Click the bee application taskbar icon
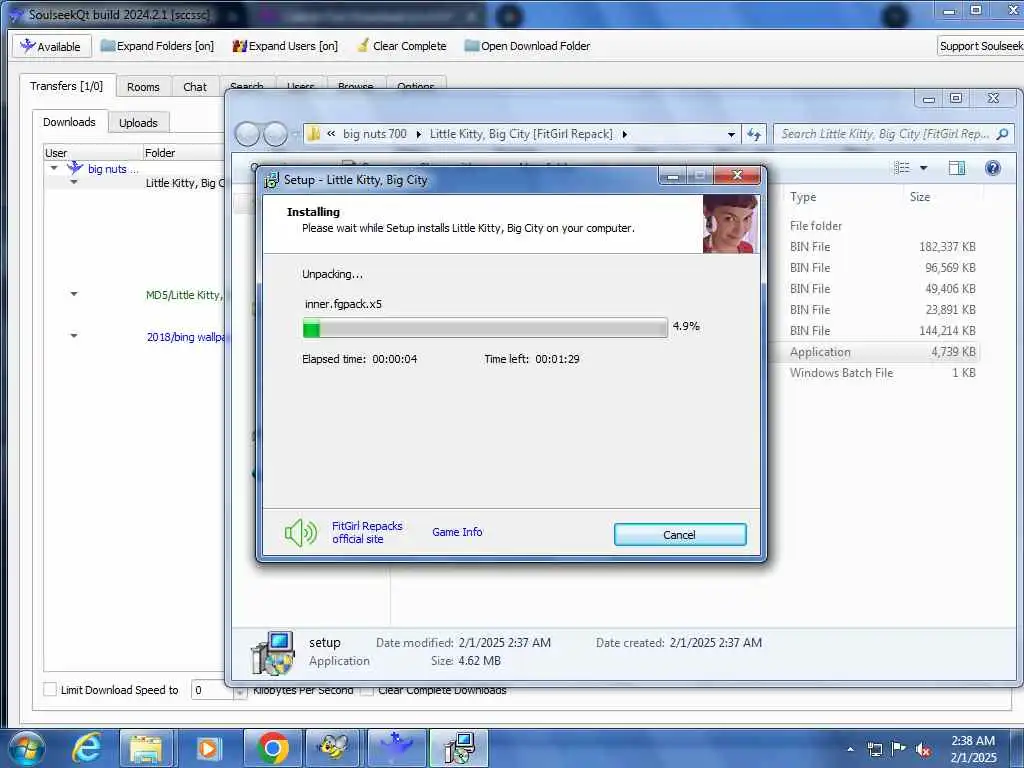 coord(333,748)
